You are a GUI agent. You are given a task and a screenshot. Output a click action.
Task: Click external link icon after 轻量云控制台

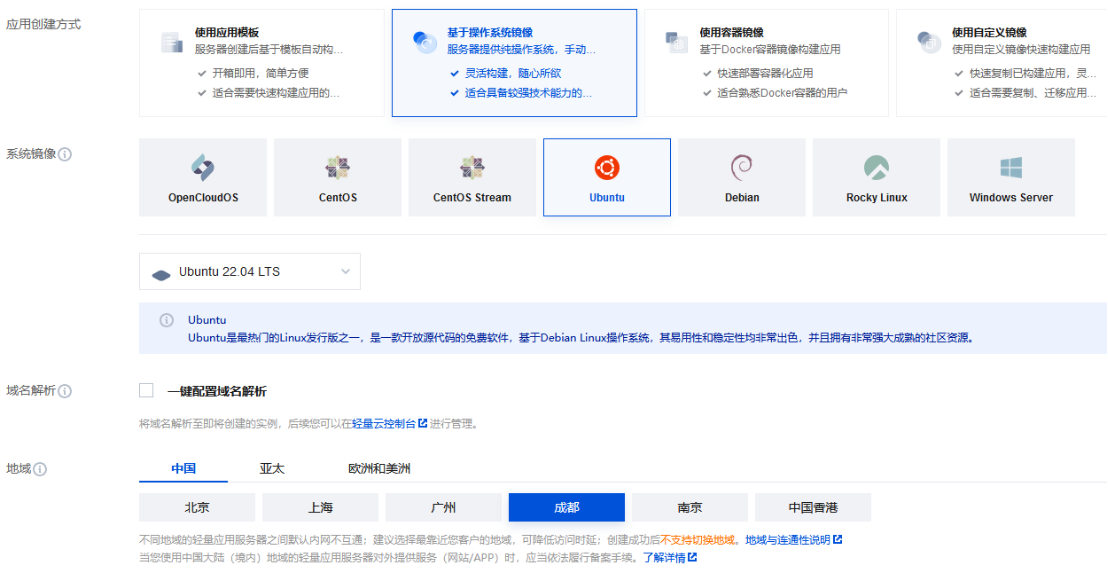pos(423,423)
